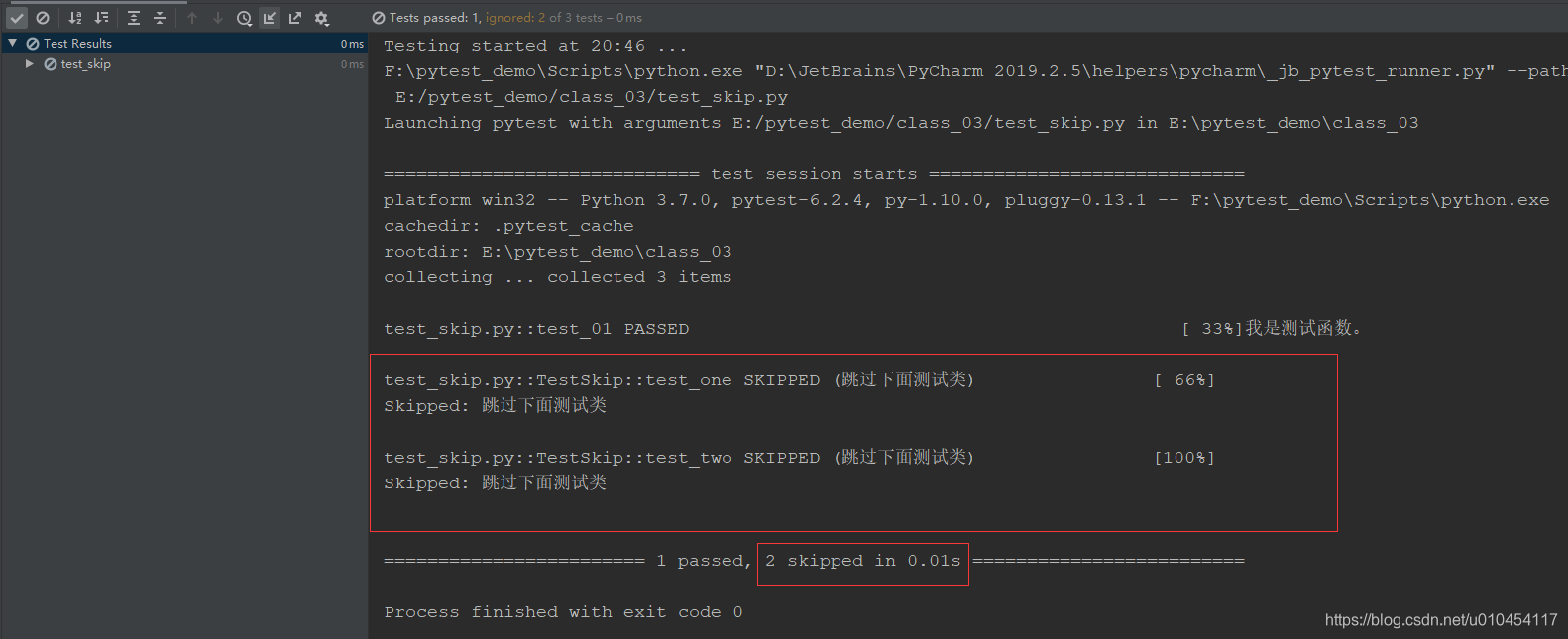The image size is (1568, 639).
Task: Click the Collapse All icon in test toolbar
Action: click(x=160, y=17)
